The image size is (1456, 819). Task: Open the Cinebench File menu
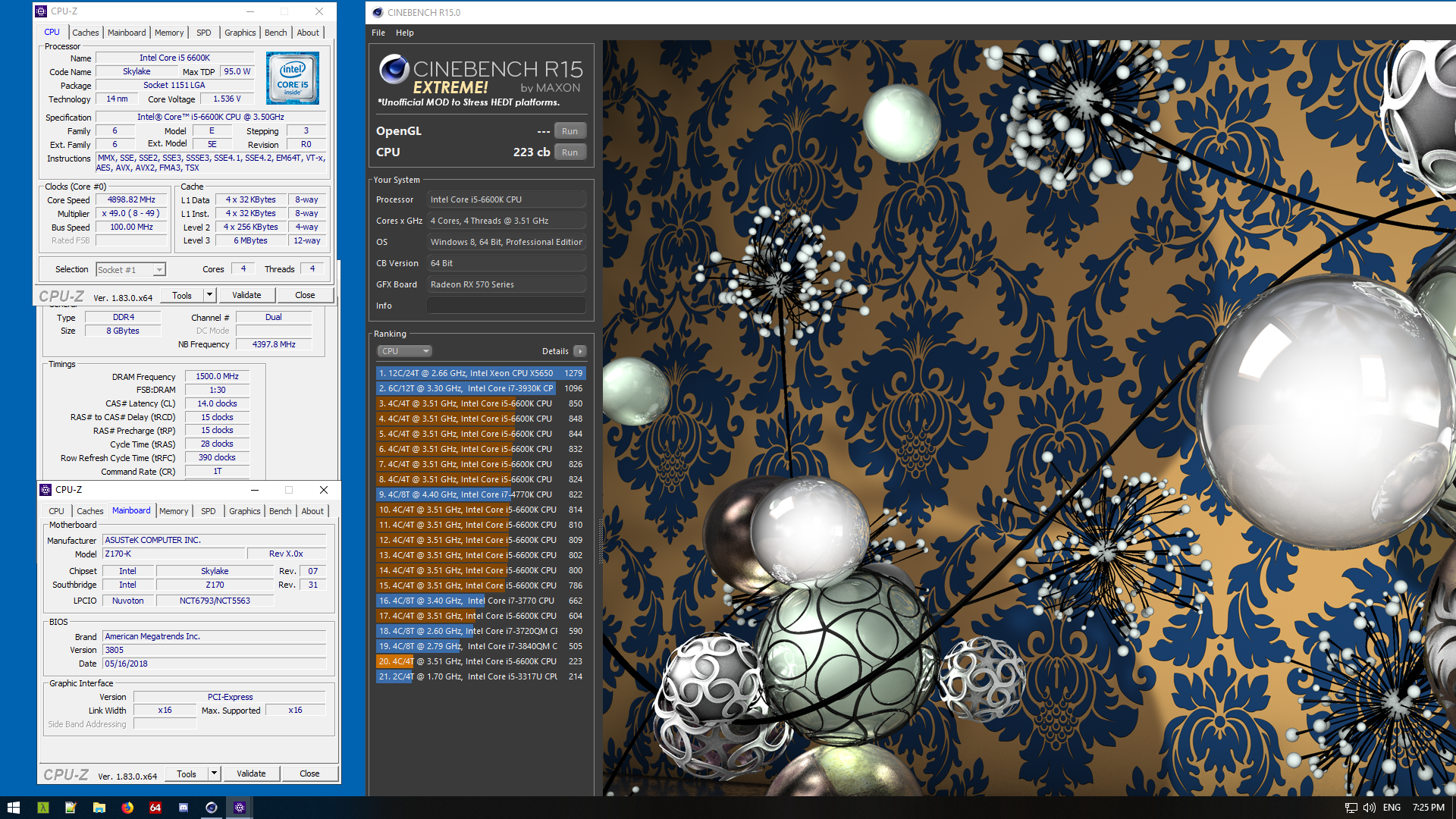[378, 33]
